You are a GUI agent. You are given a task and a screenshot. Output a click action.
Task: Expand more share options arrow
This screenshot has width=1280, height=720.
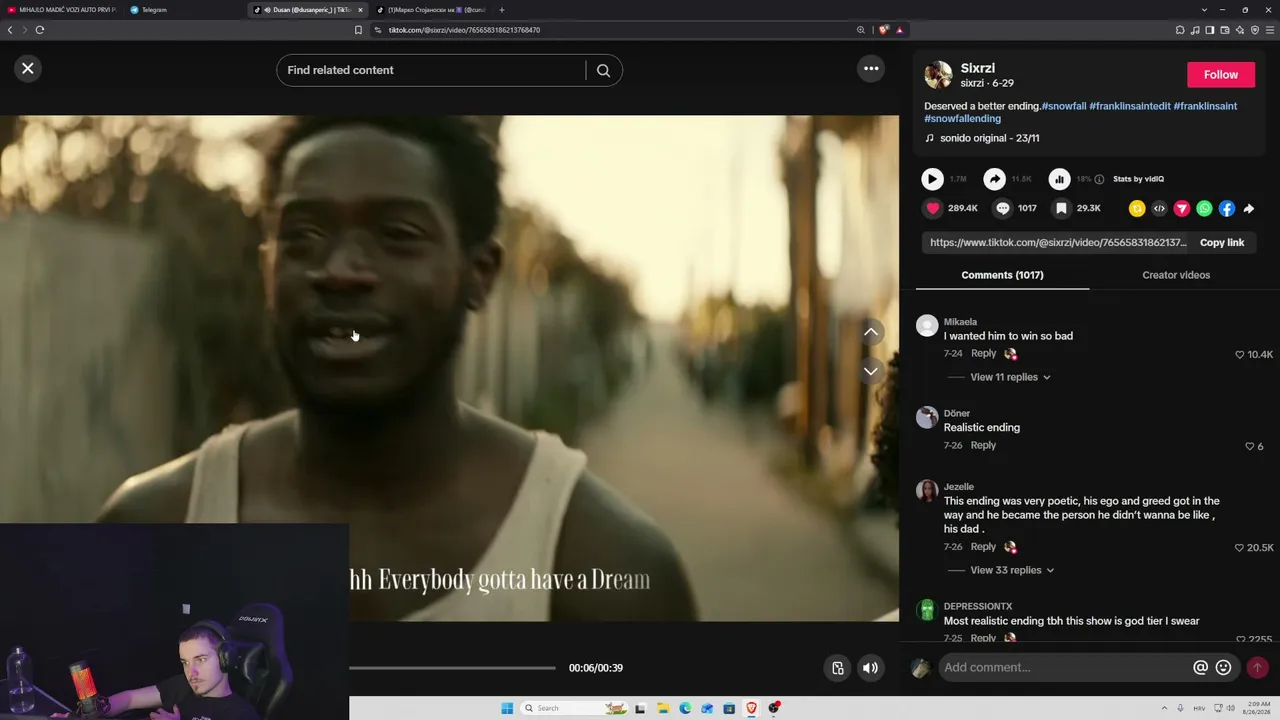pos(1249,209)
